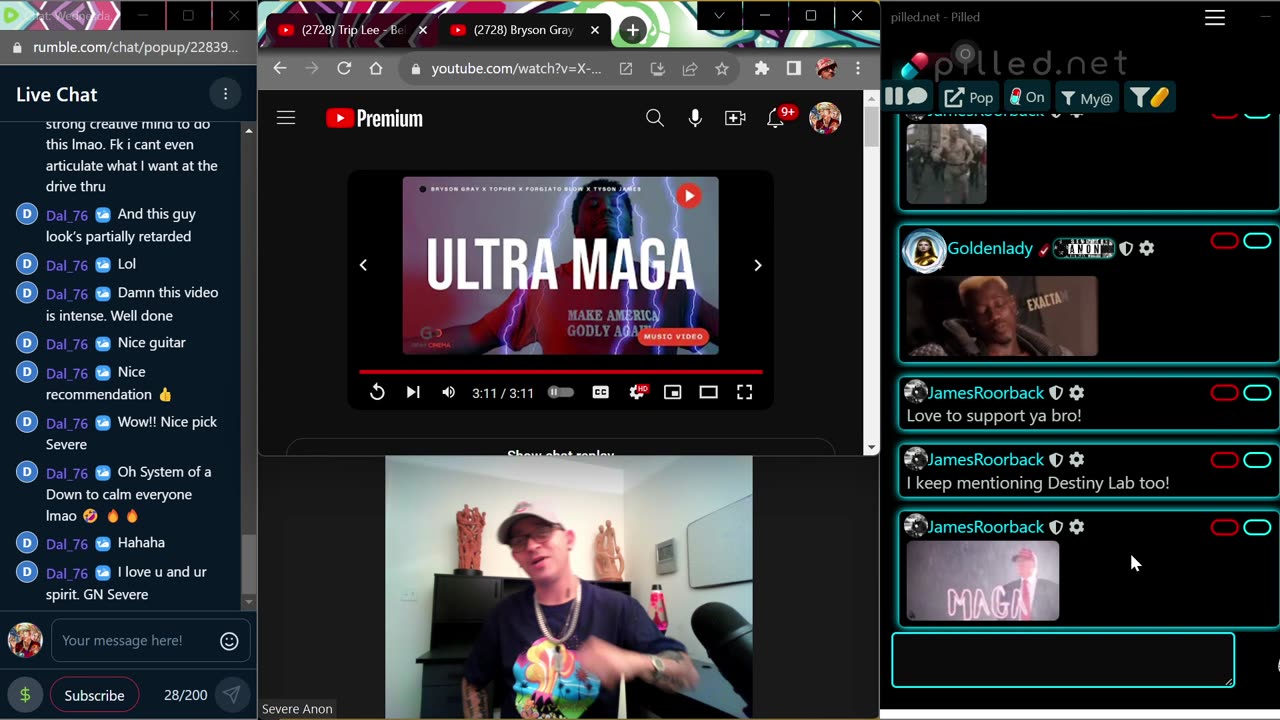
Task: Share this page from address bar
Action: coord(690,68)
